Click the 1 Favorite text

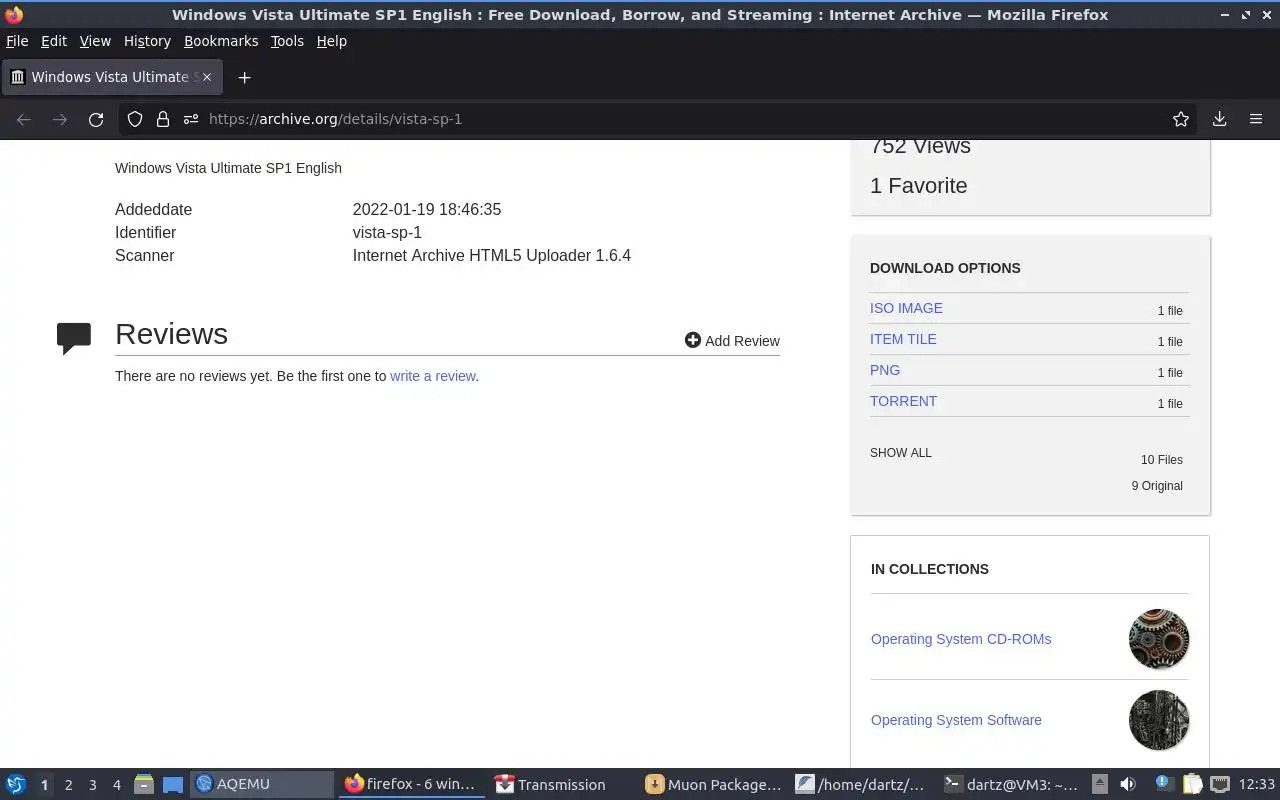point(919,185)
